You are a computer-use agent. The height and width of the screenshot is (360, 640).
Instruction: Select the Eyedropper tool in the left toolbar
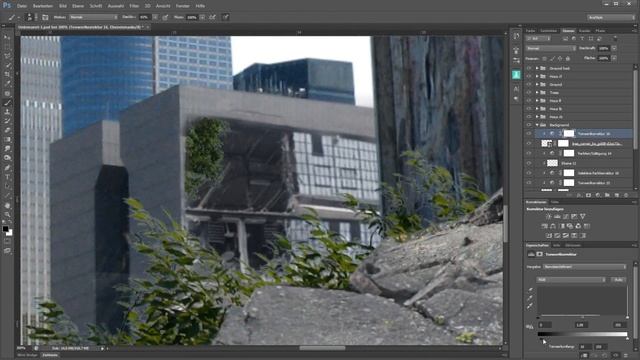point(7,84)
